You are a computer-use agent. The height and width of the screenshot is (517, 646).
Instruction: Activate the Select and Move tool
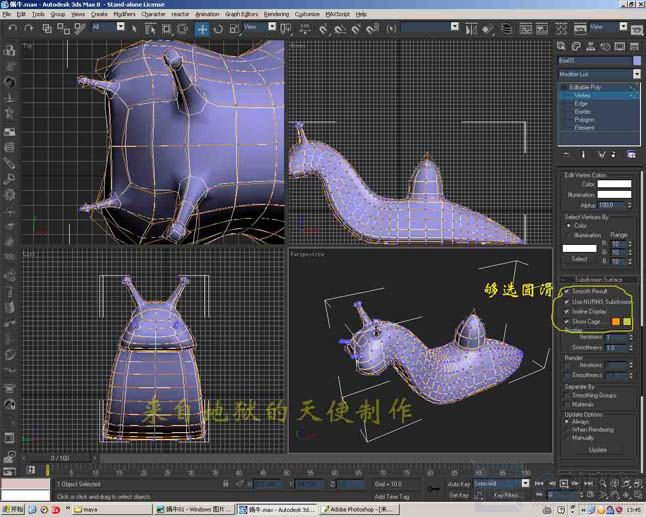pyautogui.click(x=202, y=29)
